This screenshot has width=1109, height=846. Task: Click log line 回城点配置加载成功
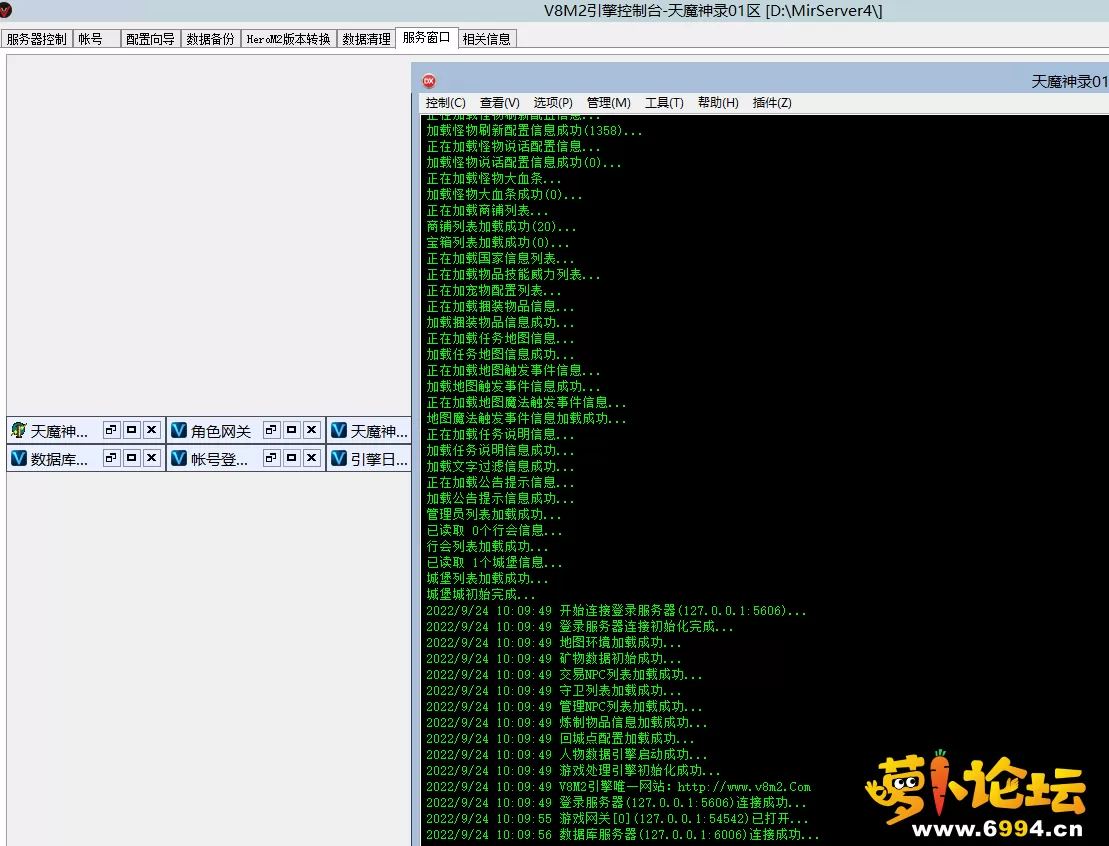tap(560, 739)
